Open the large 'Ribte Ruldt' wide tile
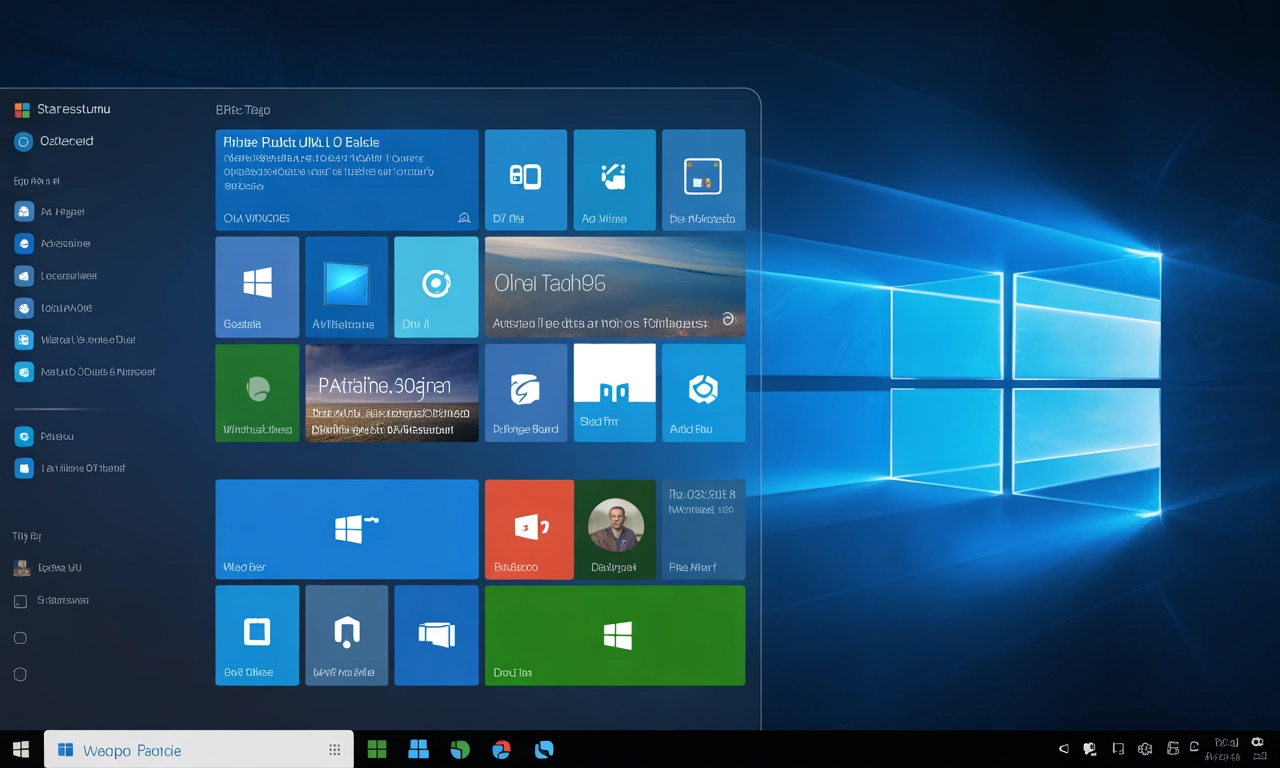 pyautogui.click(x=347, y=180)
